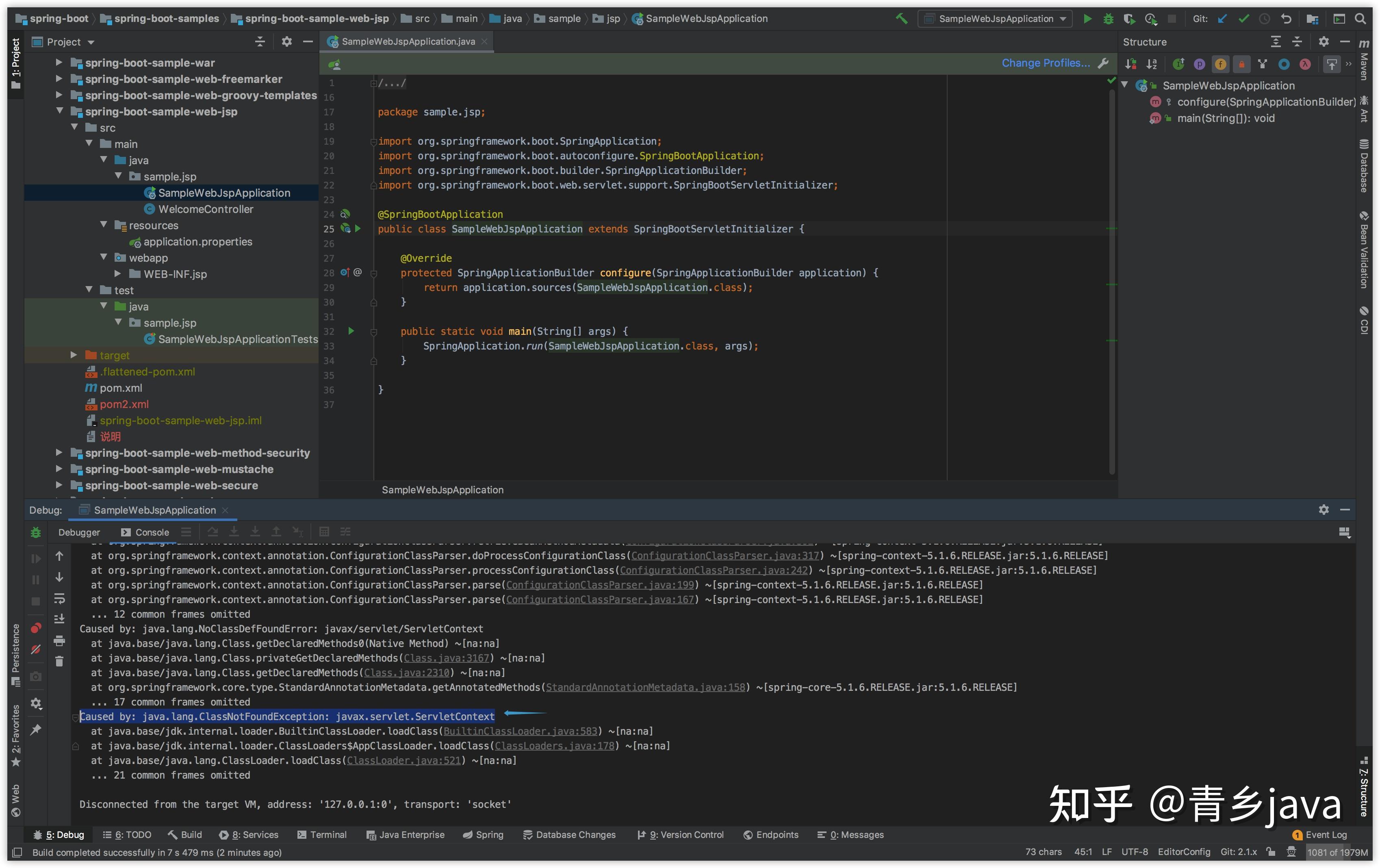Resume the program with the debugger play icon

35,559
